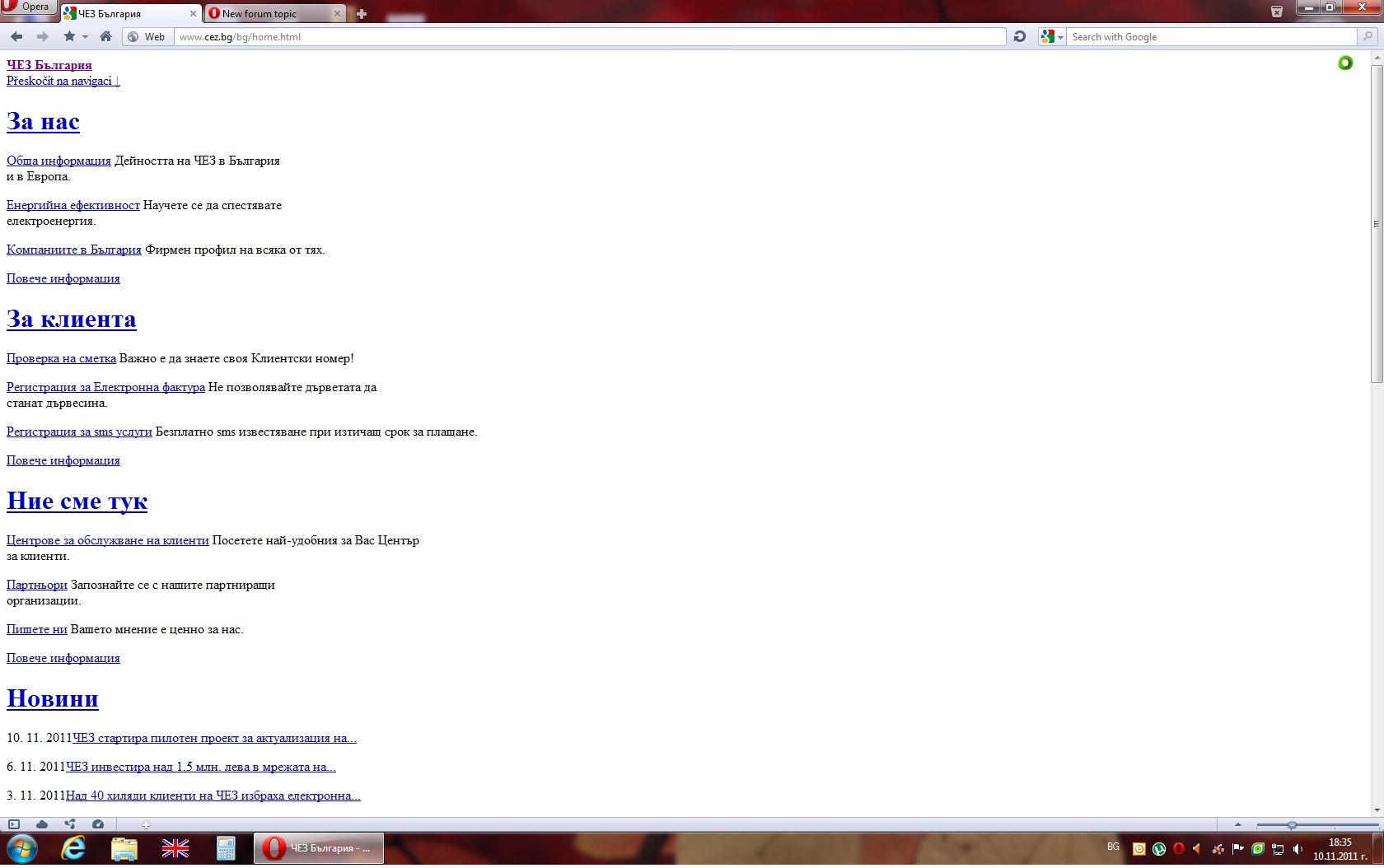Go back using the browser Back arrow
Screen dimensions: 1384x868
pyautogui.click(x=16, y=36)
